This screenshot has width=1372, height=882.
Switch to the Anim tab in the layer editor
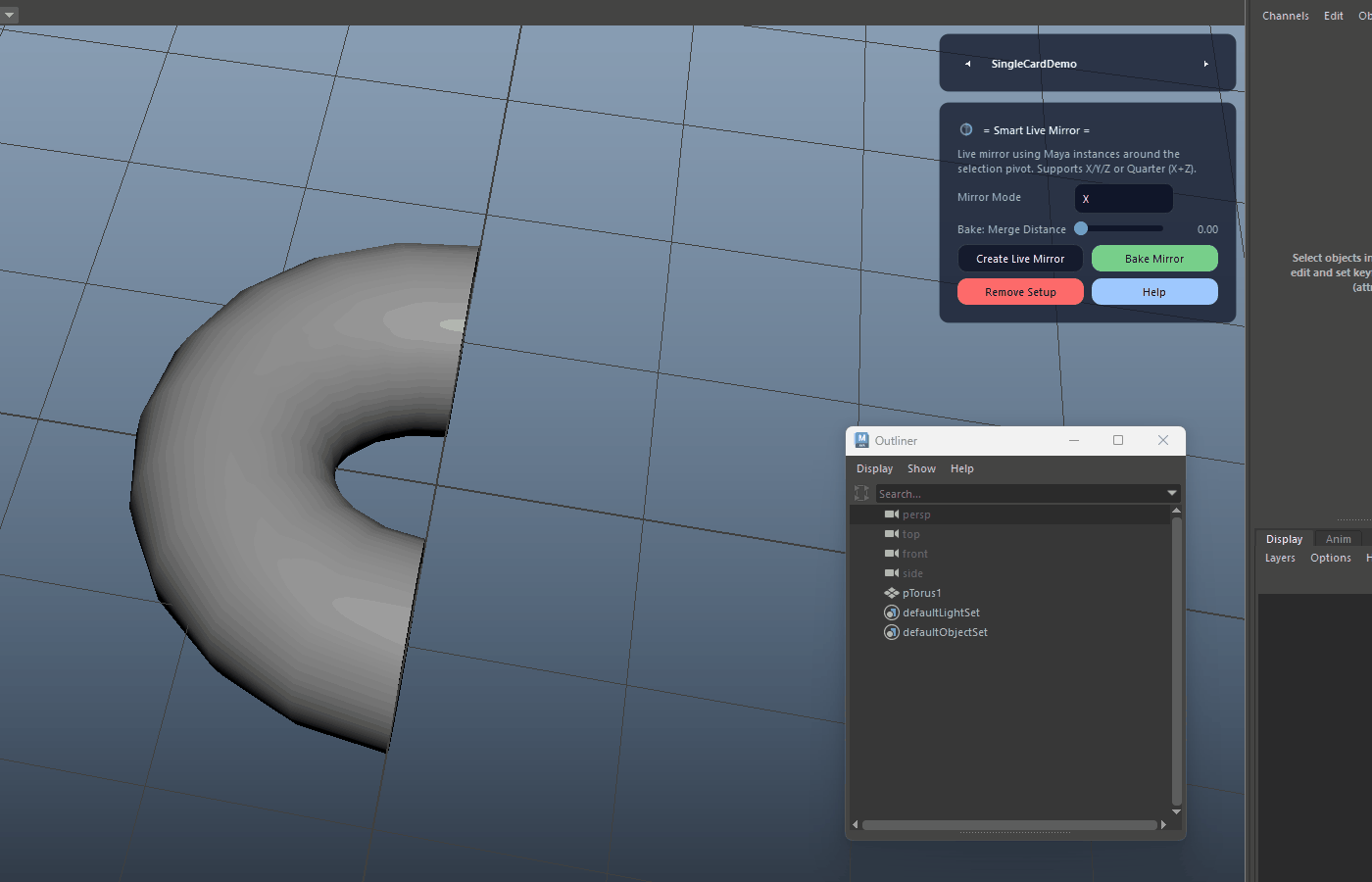1338,539
